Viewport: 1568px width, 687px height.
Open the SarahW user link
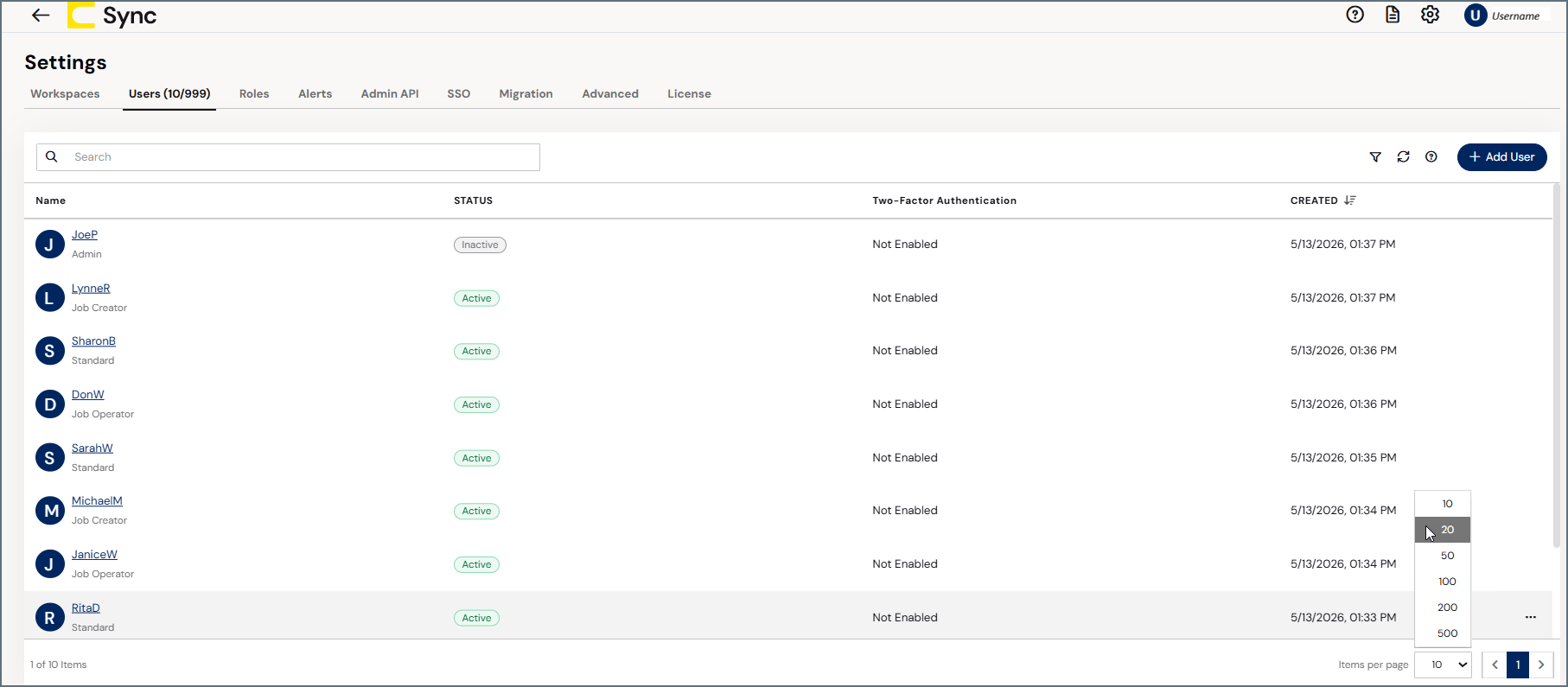92,448
